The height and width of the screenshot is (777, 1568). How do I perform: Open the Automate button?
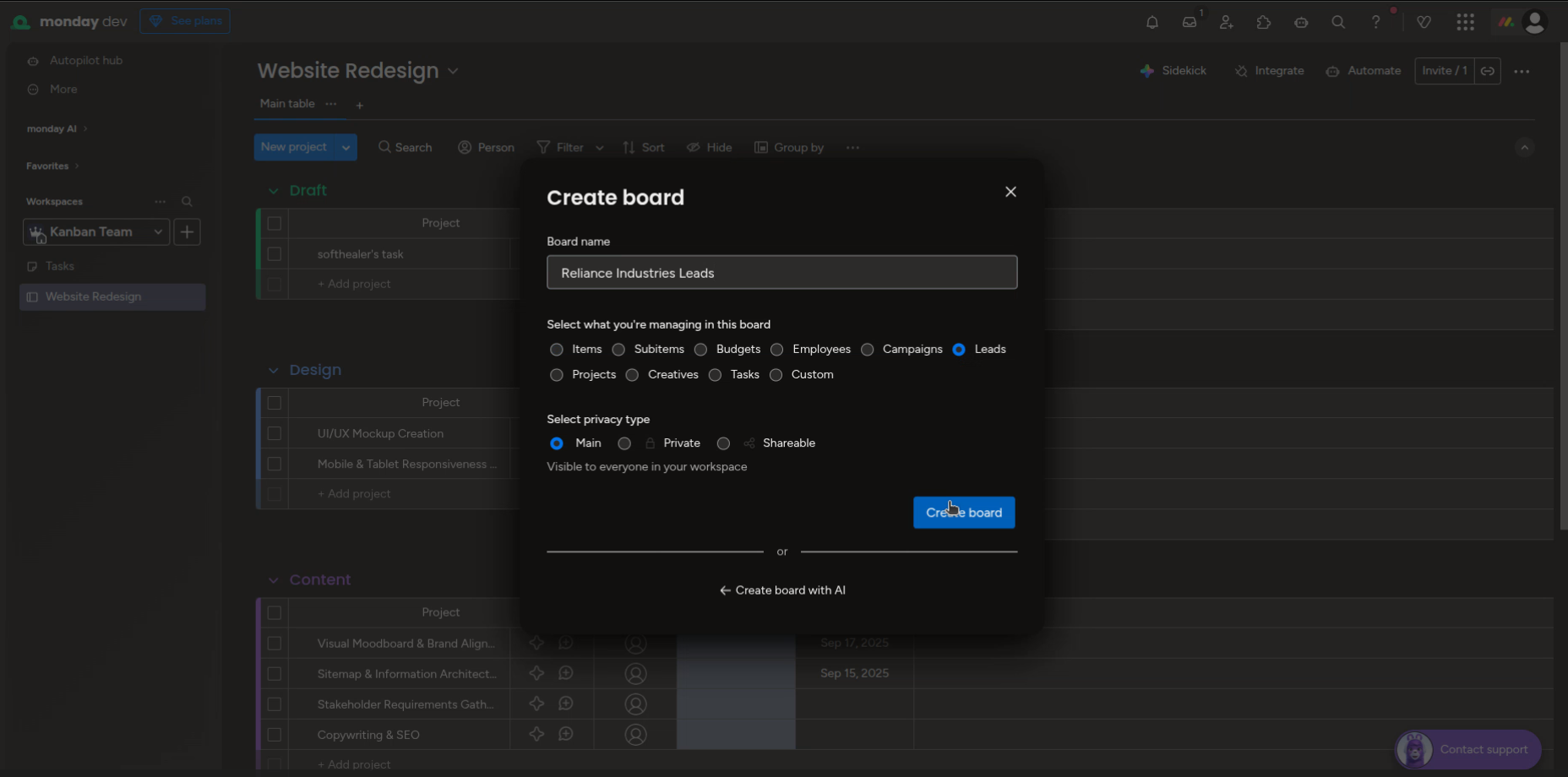pos(1364,71)
